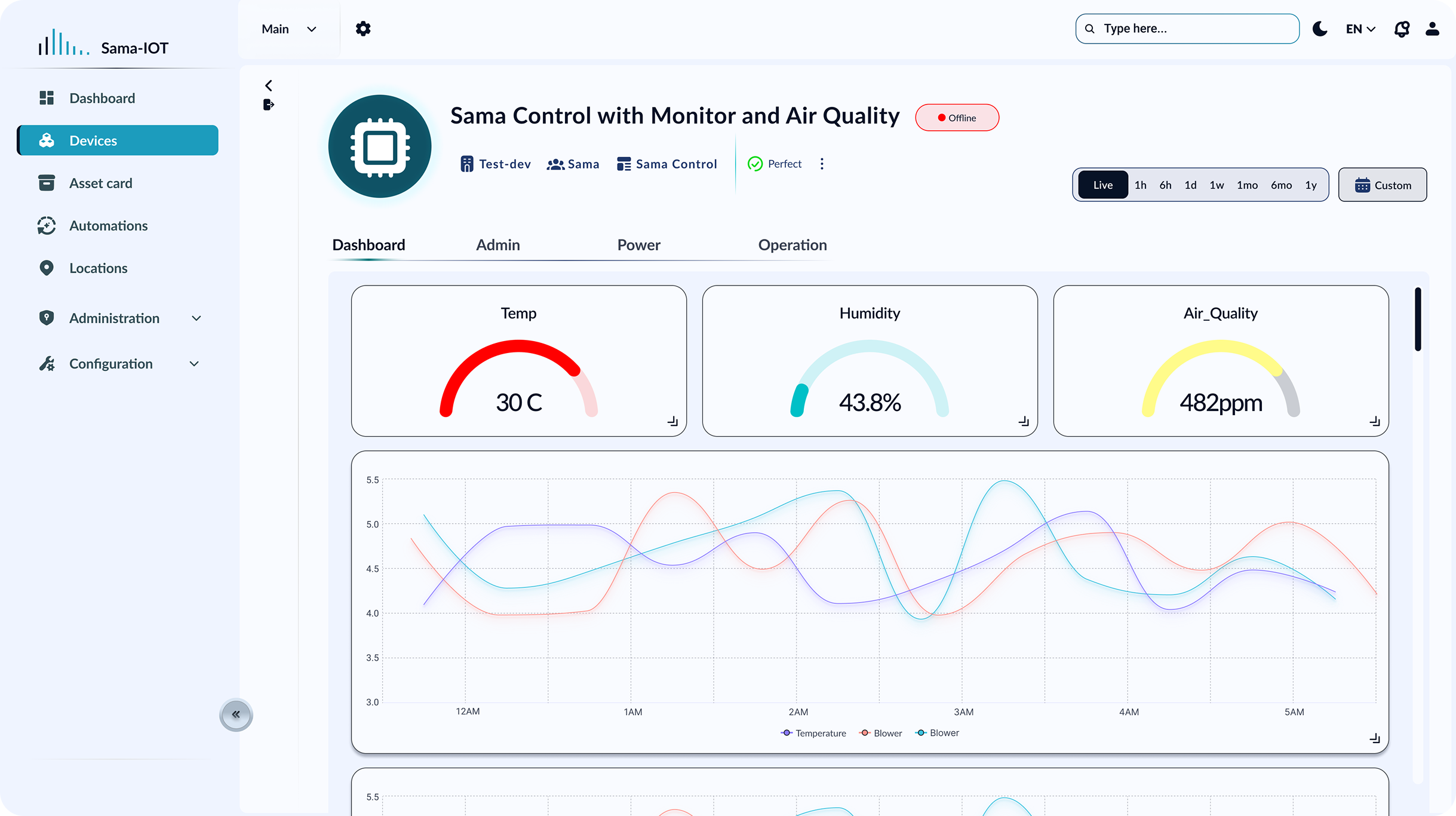1456x816 pixels.
Task: Click the exit icon below back arrow
Action: pos(269,105)
